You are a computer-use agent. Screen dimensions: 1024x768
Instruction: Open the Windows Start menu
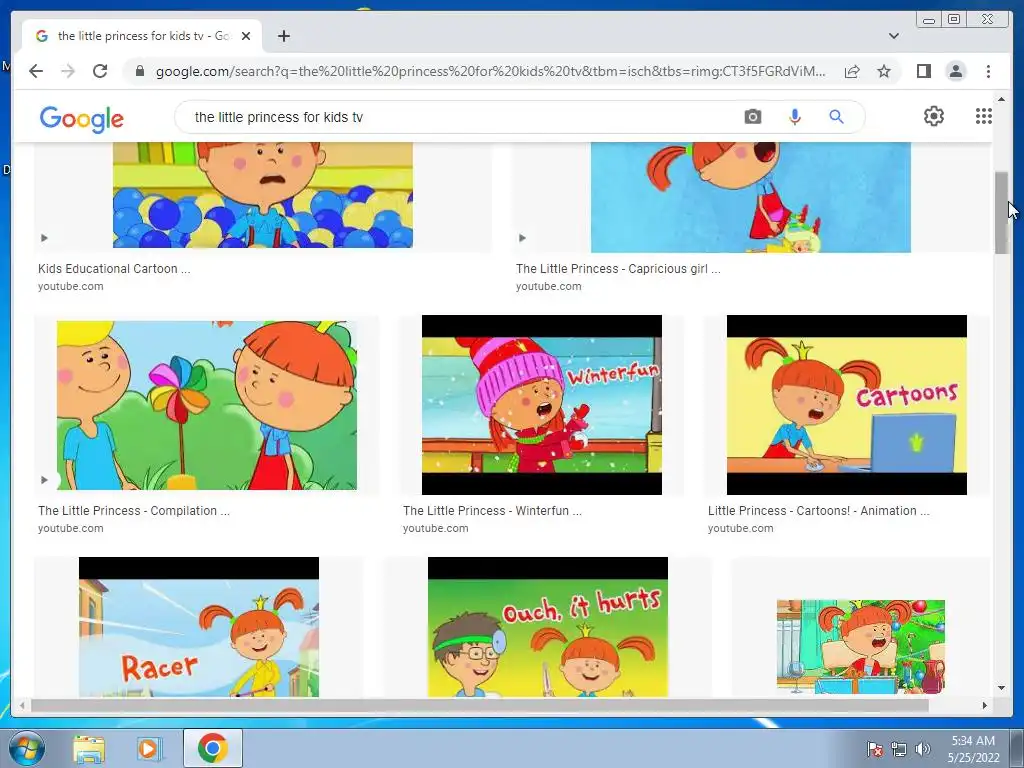[26, 748]
